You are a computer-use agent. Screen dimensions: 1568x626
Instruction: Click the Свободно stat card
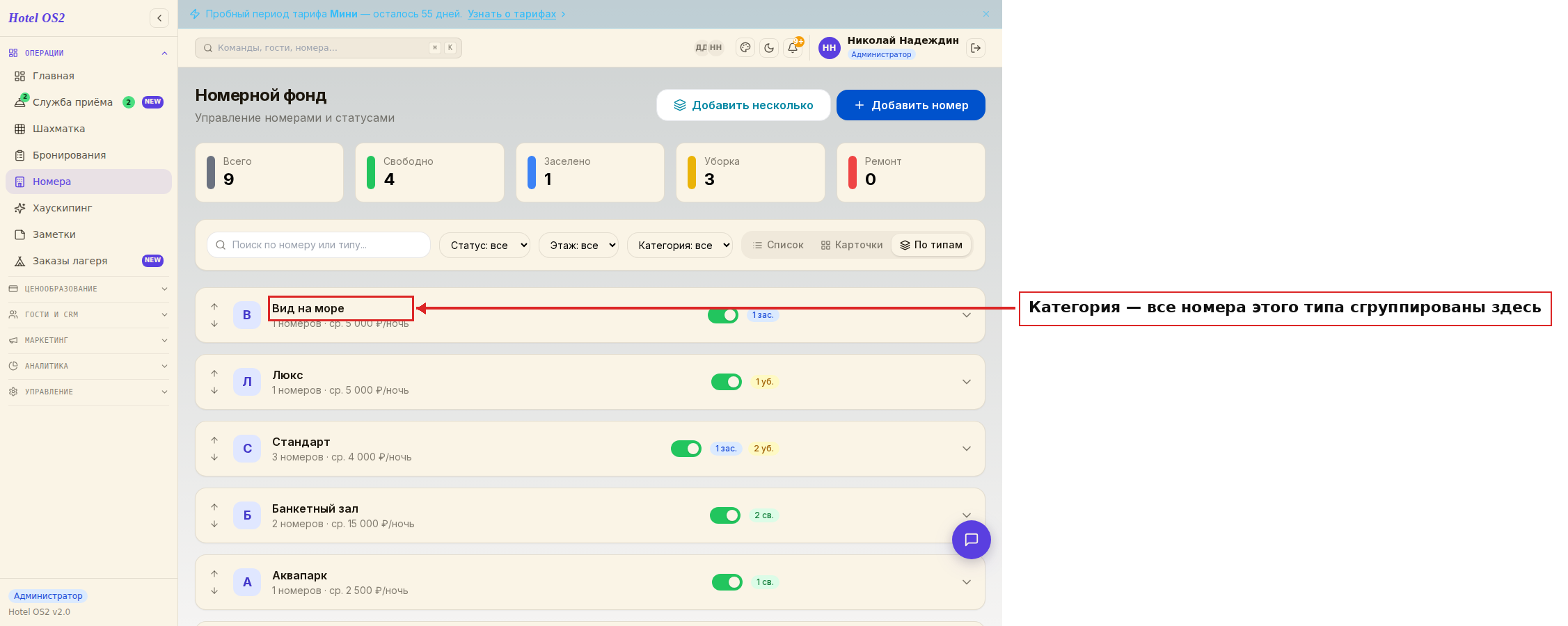pos(429,172)
